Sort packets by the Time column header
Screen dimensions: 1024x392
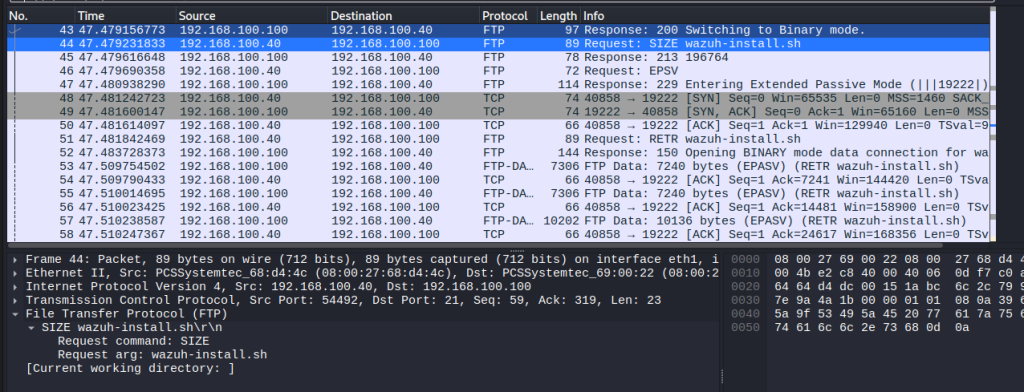tap(125, 16)
